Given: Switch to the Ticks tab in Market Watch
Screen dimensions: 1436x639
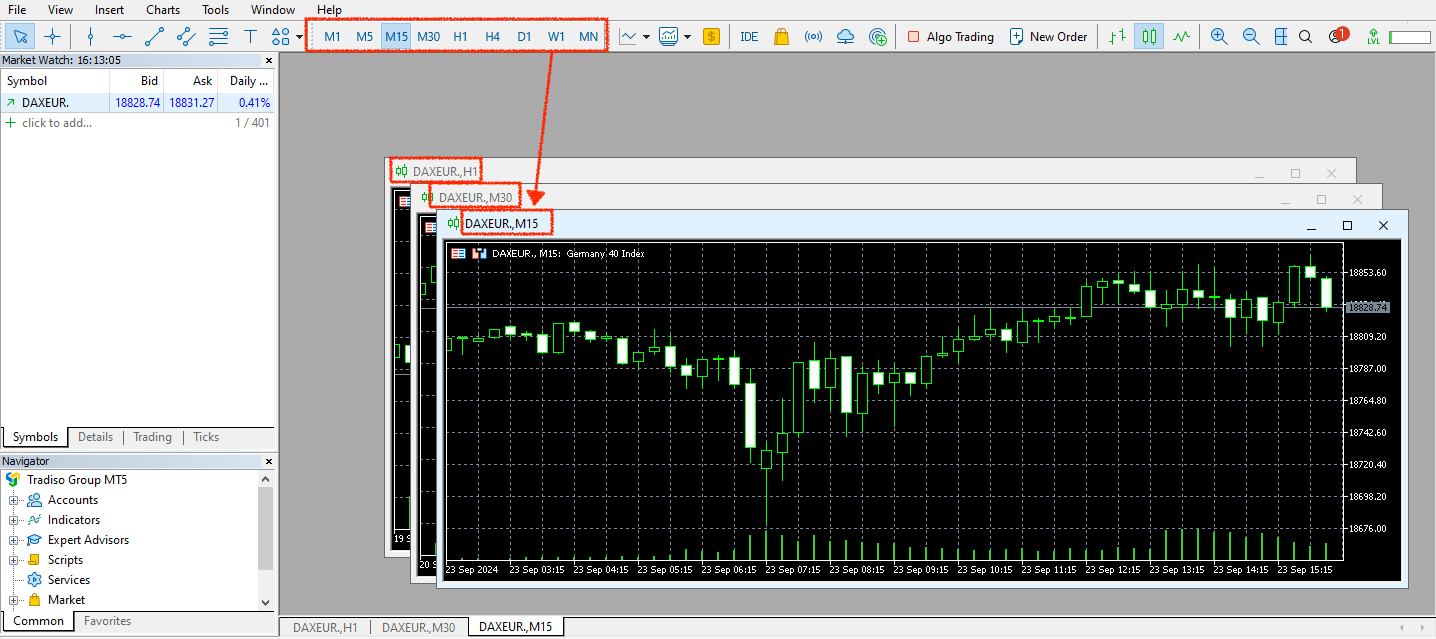Looking at the screenshot, I should [x=205, y=436].
